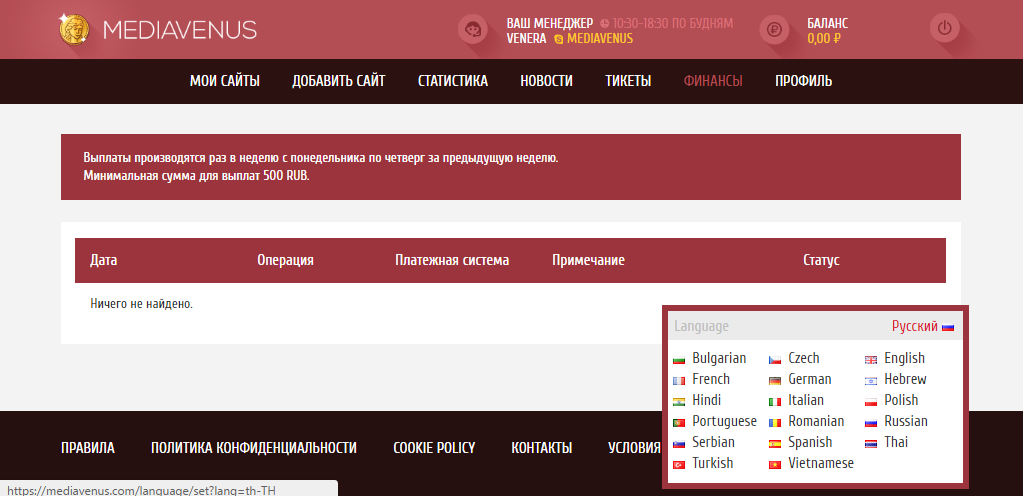The height and width of the screenshot is (496, 1023).
Task: Switch language to Thai
Action: pos(896,442)
